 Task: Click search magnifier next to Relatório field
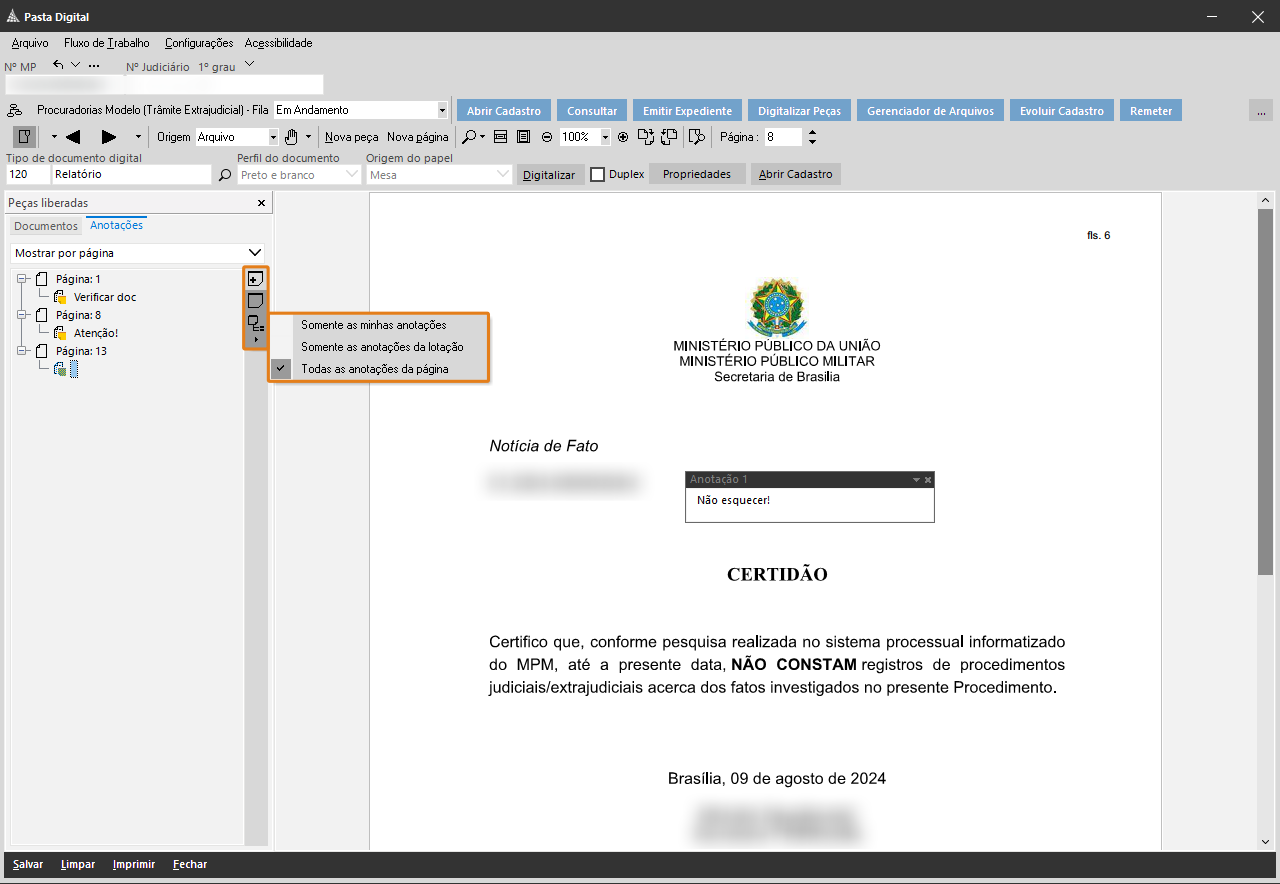click(225, 175)
